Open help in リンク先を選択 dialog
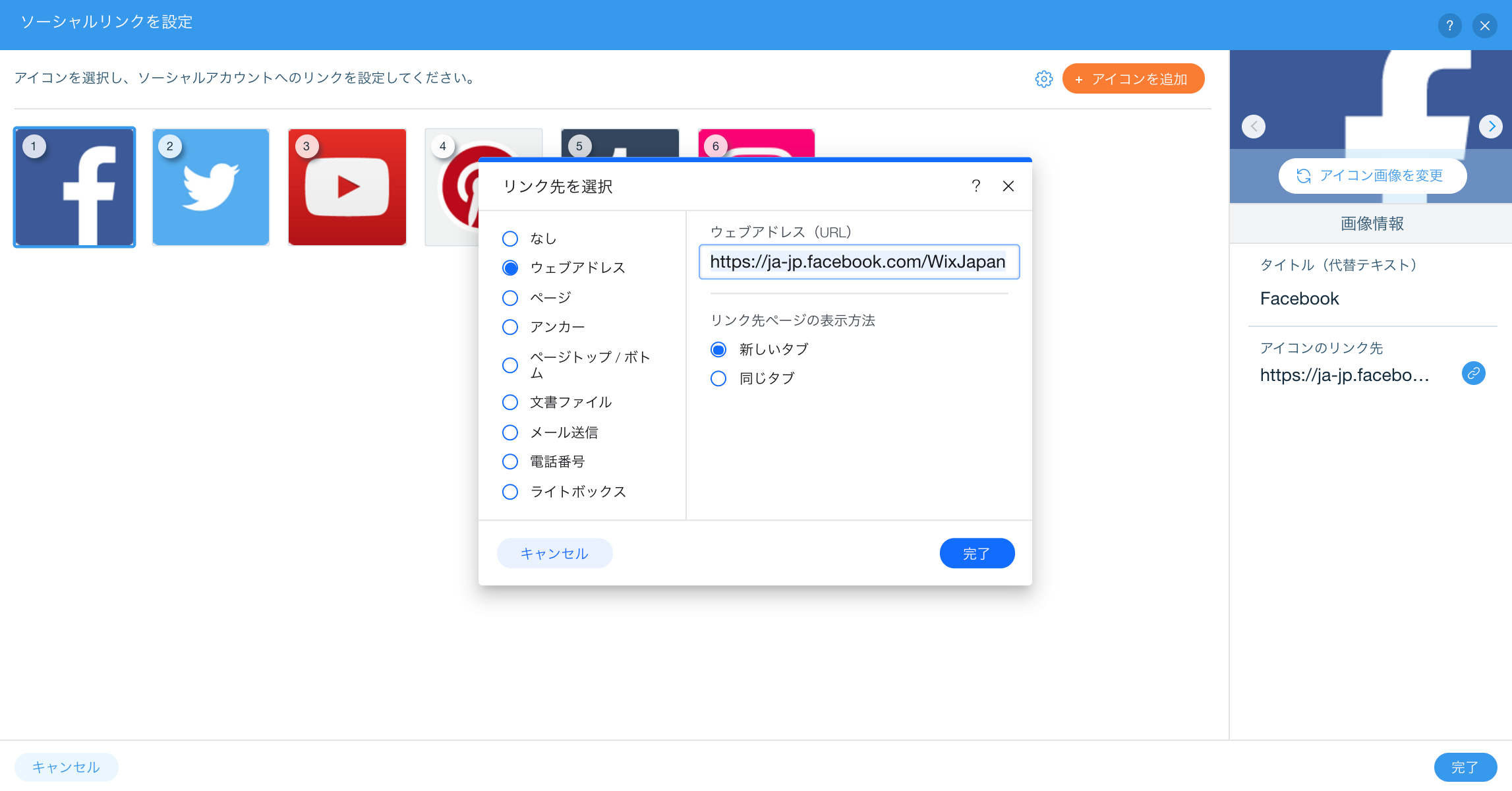Screen dimensions: 1512x791 (976, 187)
